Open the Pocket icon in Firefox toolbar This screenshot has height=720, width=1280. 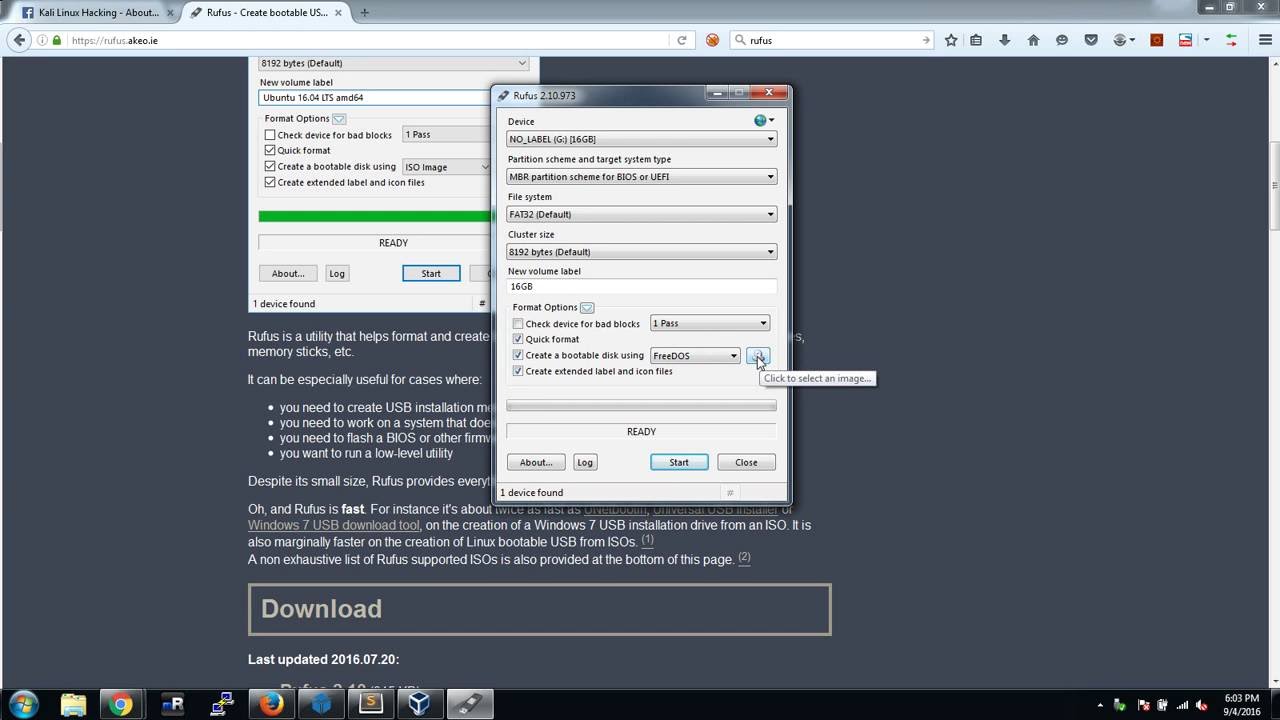pyautogui.click(x=1091, y=40)
